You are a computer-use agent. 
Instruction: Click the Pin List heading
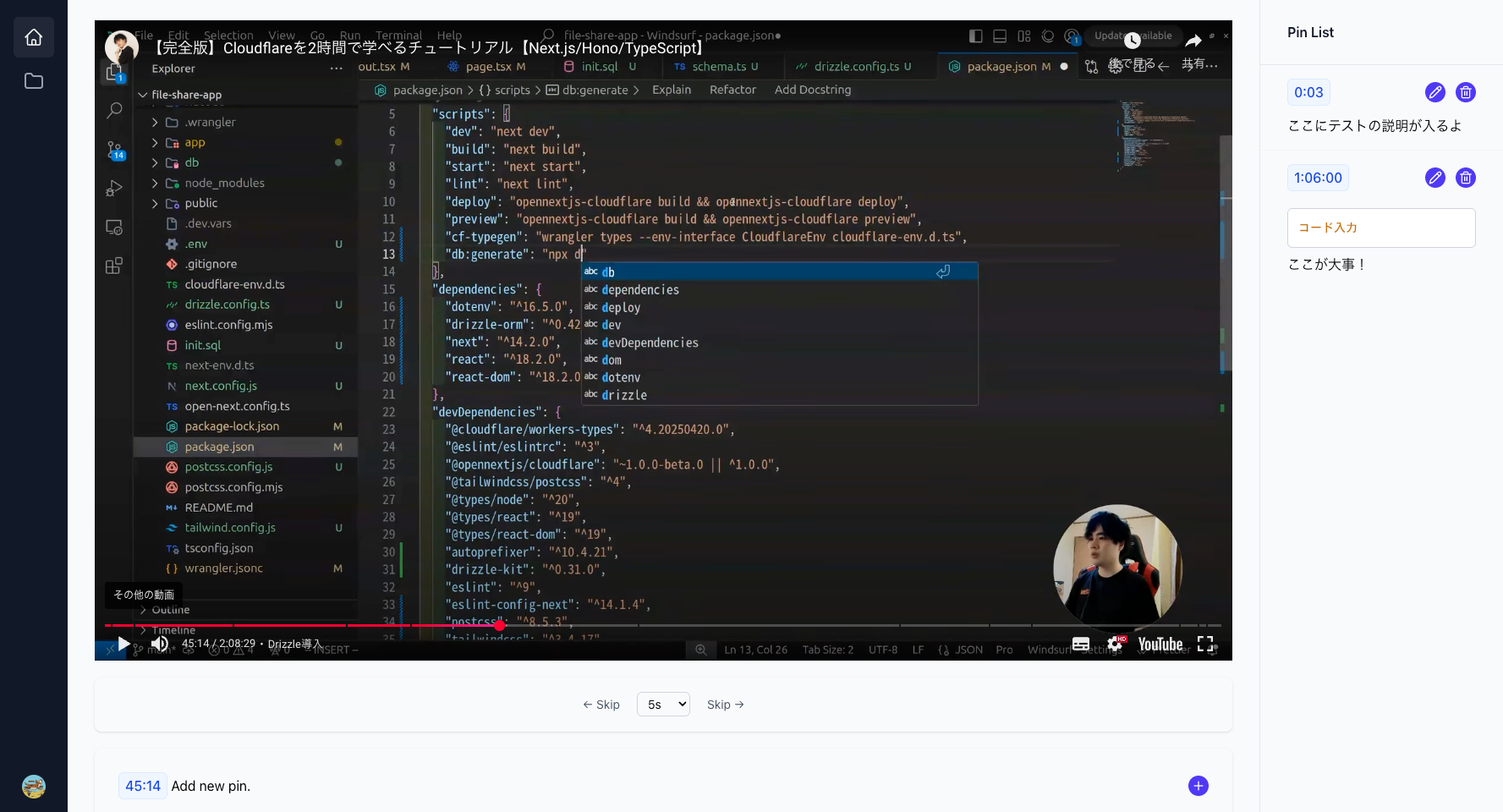(x=1310, y=32)
